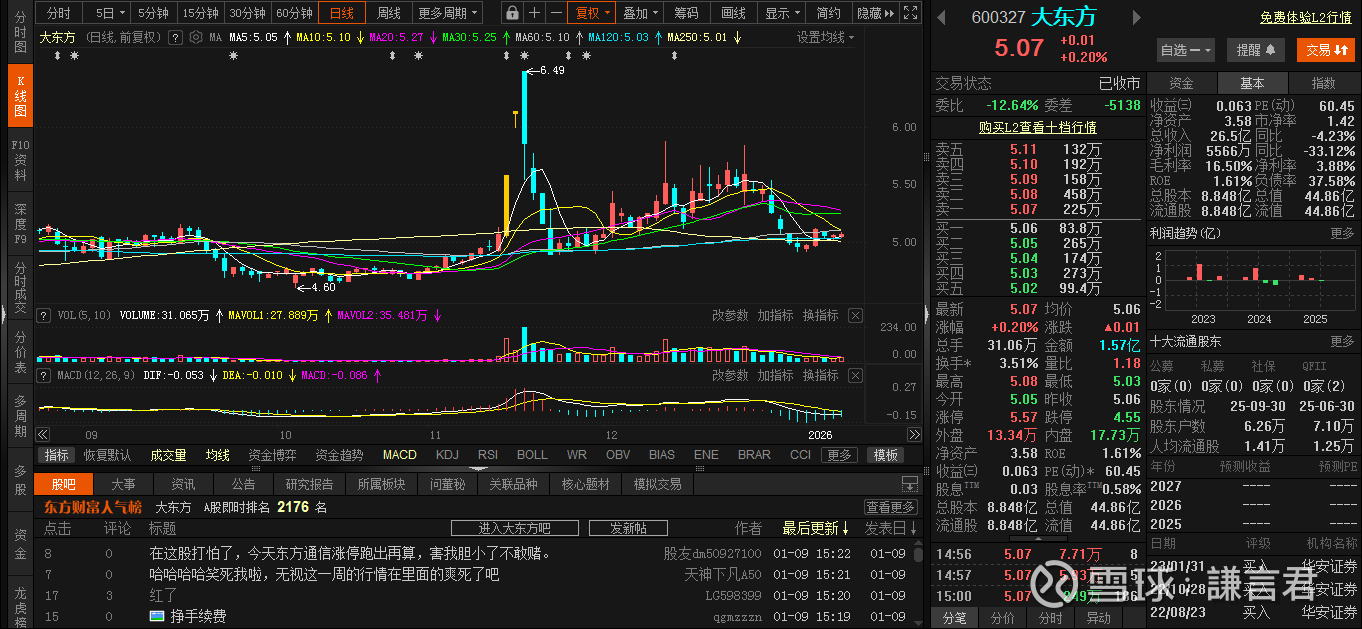Screen dimensions: 1362x629
Task: Toggle 资金博弈 indicator
Action: pos(272,455)
